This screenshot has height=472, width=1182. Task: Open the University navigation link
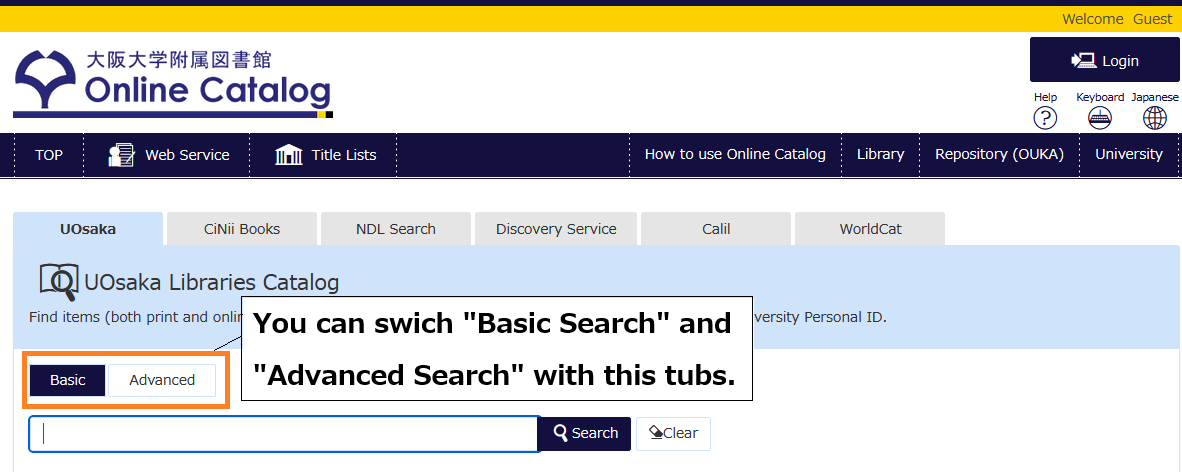point(1128,154)
